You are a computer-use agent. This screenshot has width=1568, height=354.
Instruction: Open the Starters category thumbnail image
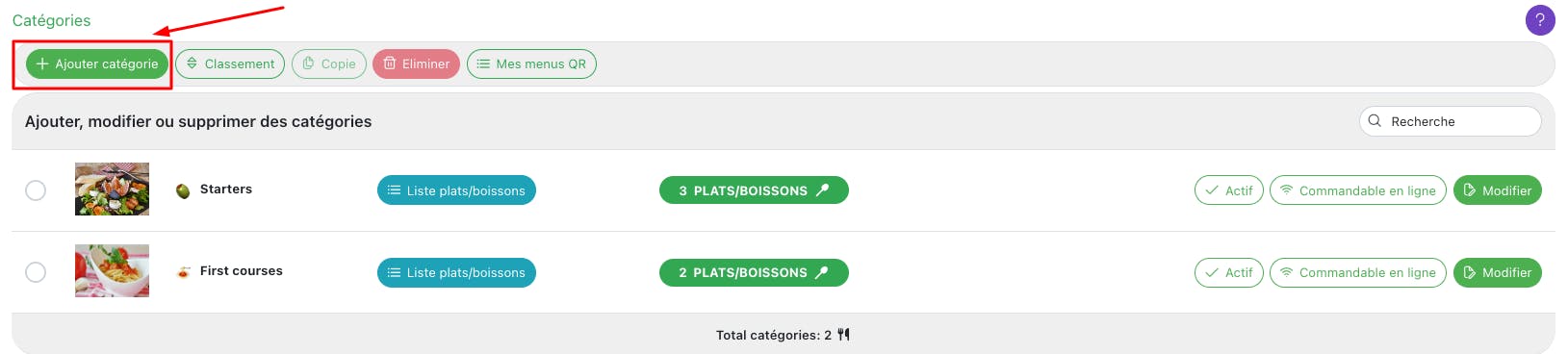click(112, 189)
